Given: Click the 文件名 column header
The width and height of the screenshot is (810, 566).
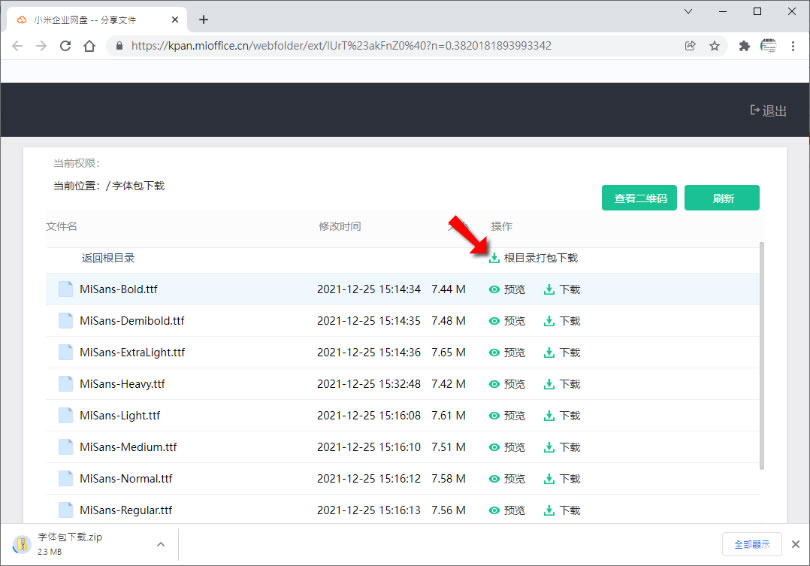Looking at the screenshot, I should [61, 226].
